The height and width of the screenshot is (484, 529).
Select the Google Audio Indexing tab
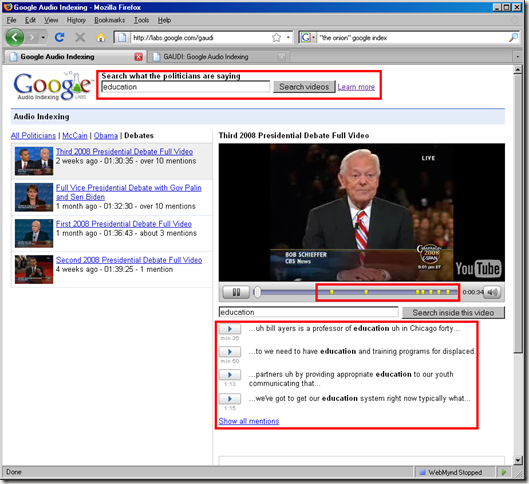click(75, 57)
